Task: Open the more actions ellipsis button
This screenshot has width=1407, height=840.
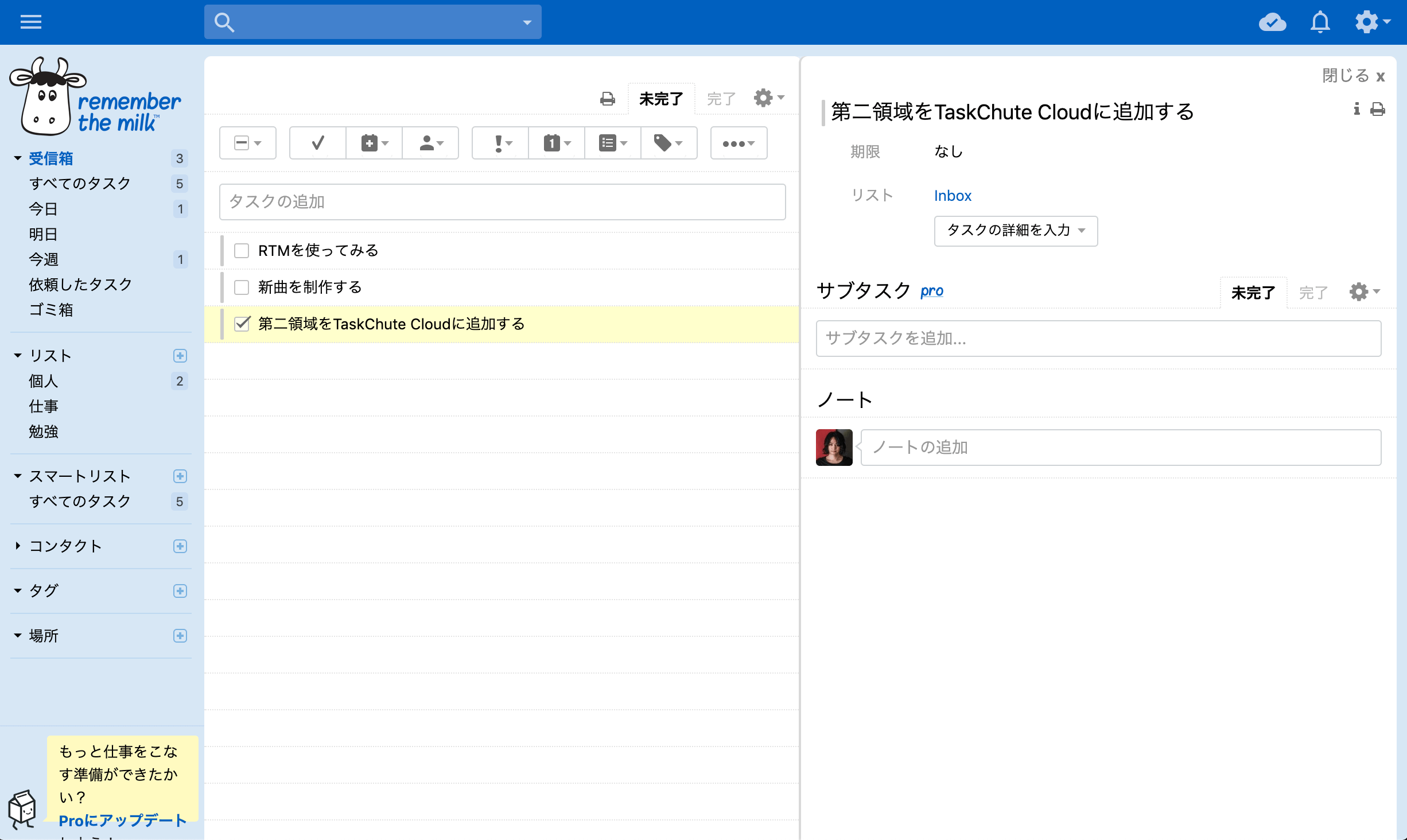Action: pyautogui.click(x=739, y=143)
